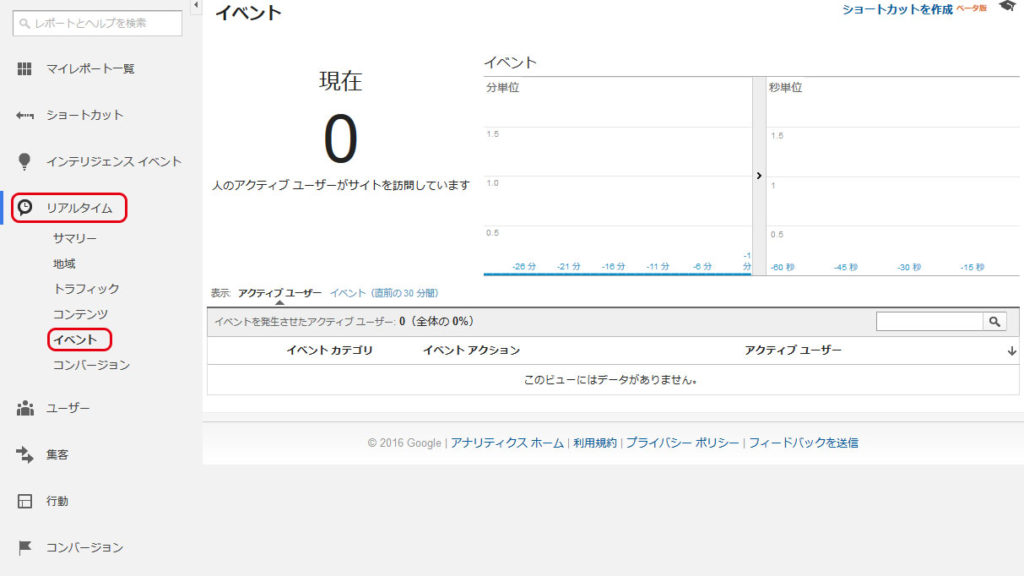Viewport: 1024px width, 576px height.
Task: Click the インテリジェンス イベント lightbulb icon
Action: click(25, 161)
